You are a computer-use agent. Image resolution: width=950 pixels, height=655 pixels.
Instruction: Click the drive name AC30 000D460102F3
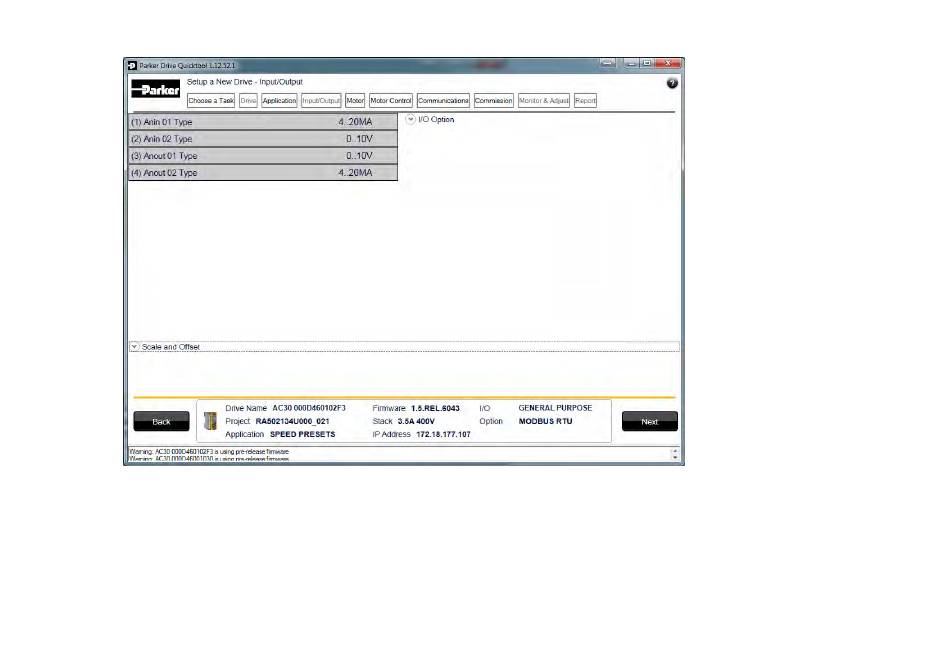309,408
